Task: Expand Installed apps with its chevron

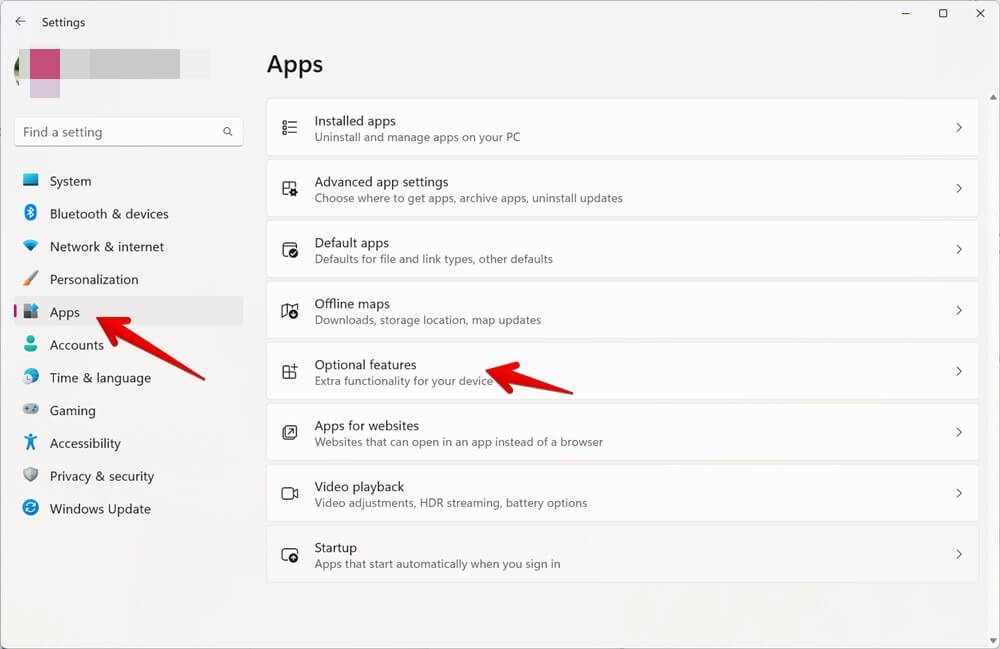Action: click(959, 128)
